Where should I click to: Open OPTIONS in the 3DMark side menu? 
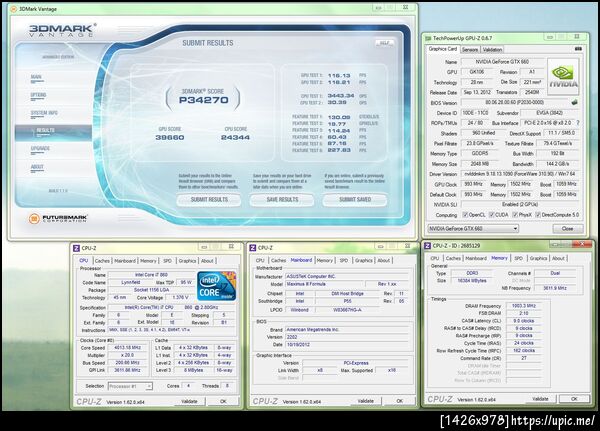pos(38,95)
